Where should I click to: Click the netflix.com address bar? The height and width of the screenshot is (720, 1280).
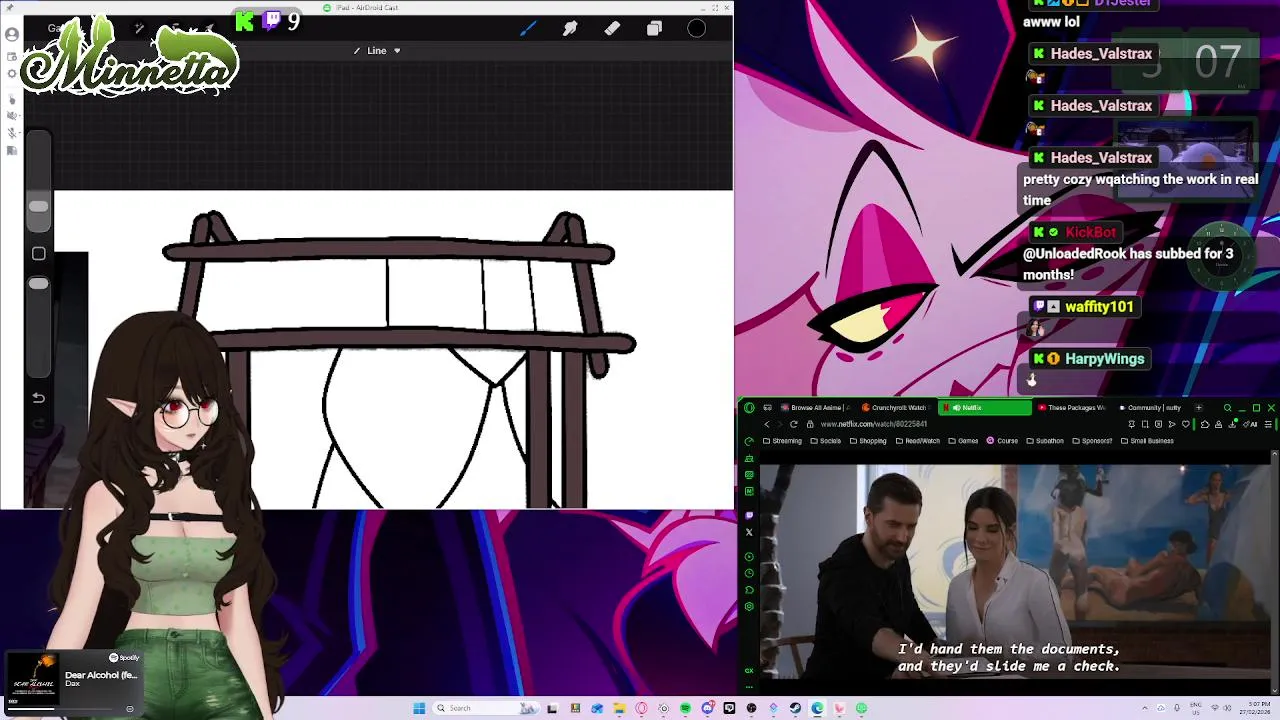tap(875, 424)
